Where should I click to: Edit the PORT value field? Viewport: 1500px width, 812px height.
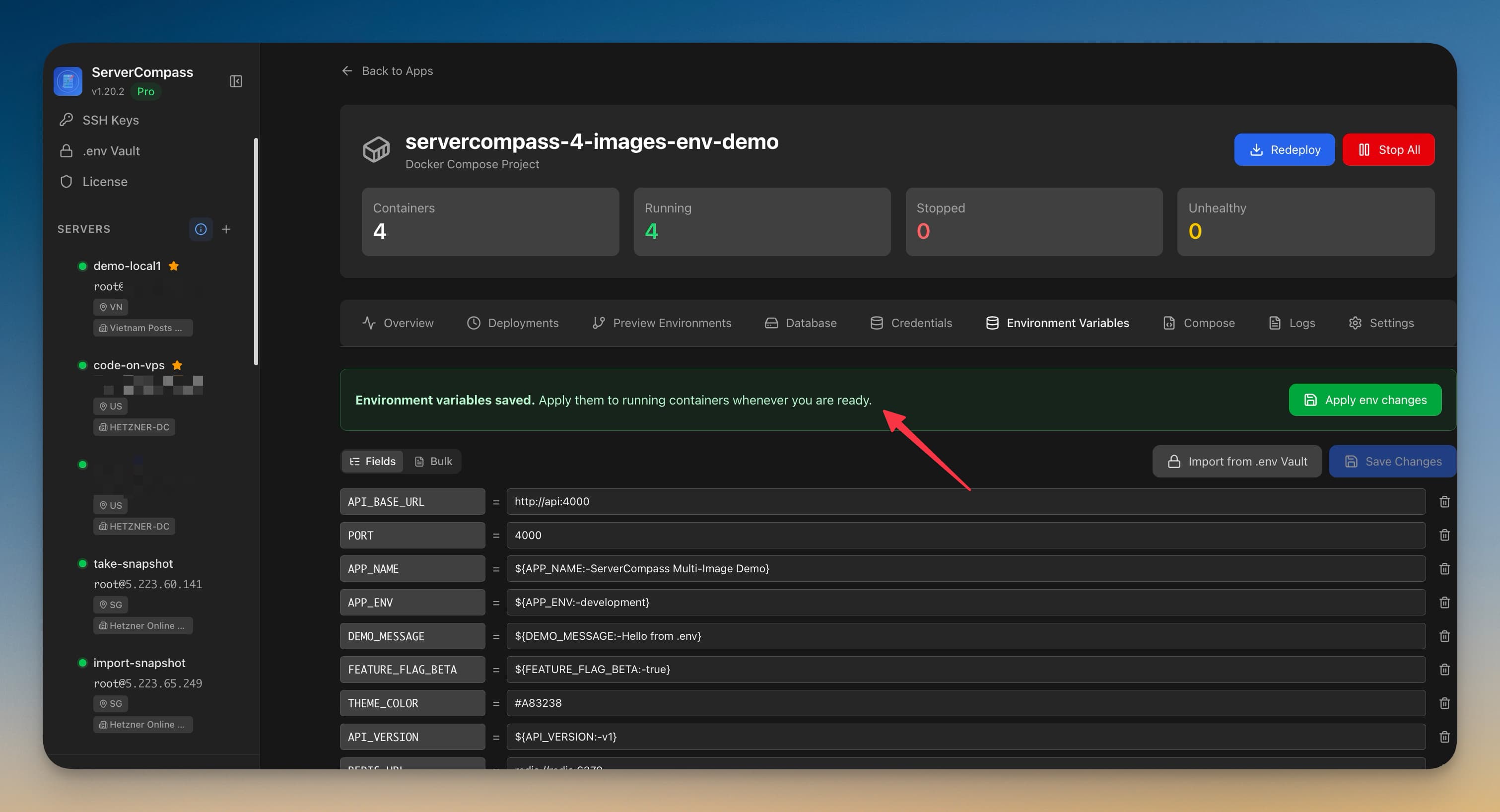[x=965, y=535]
